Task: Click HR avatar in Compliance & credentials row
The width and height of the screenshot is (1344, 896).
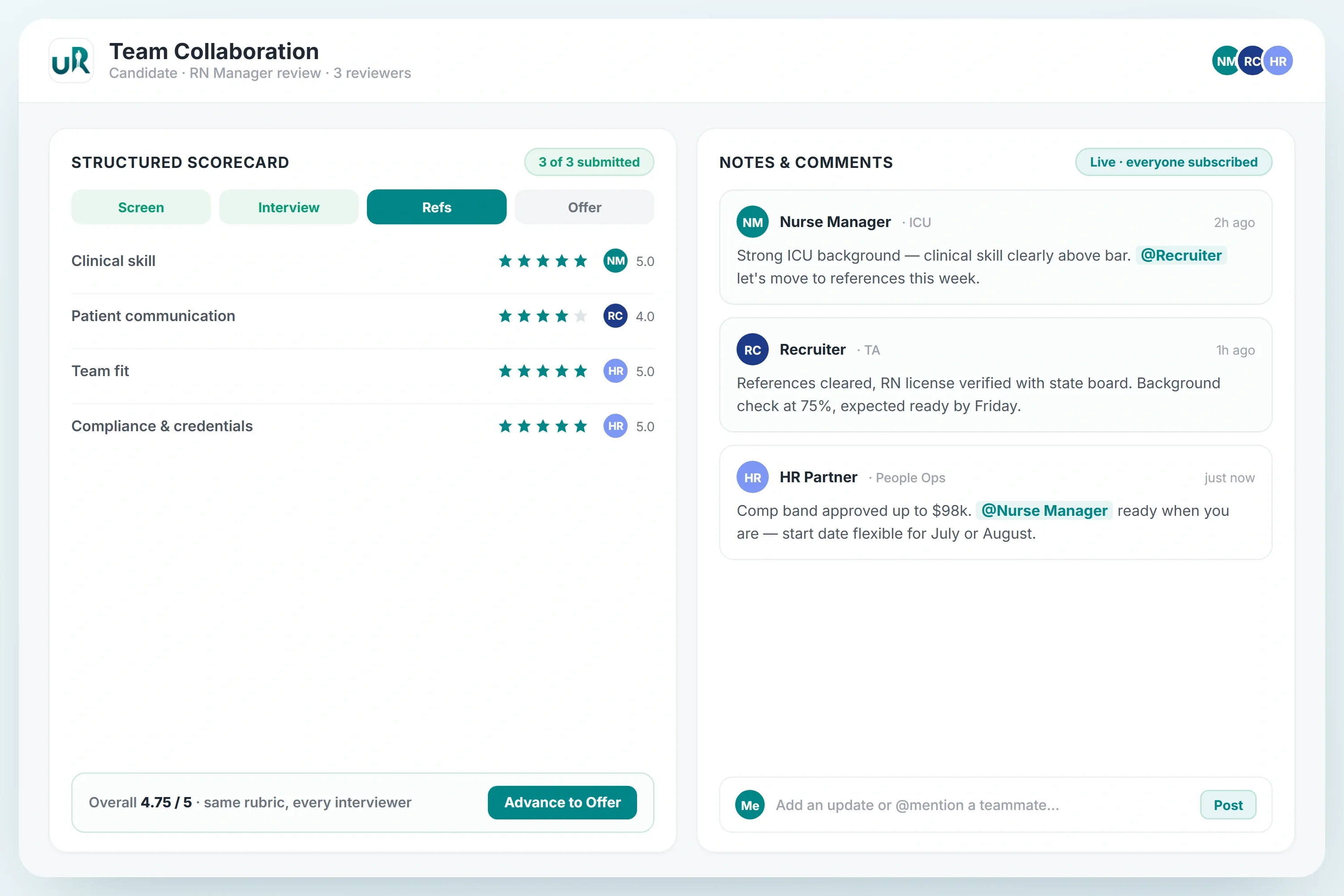Action: click(x=615, y=426)
